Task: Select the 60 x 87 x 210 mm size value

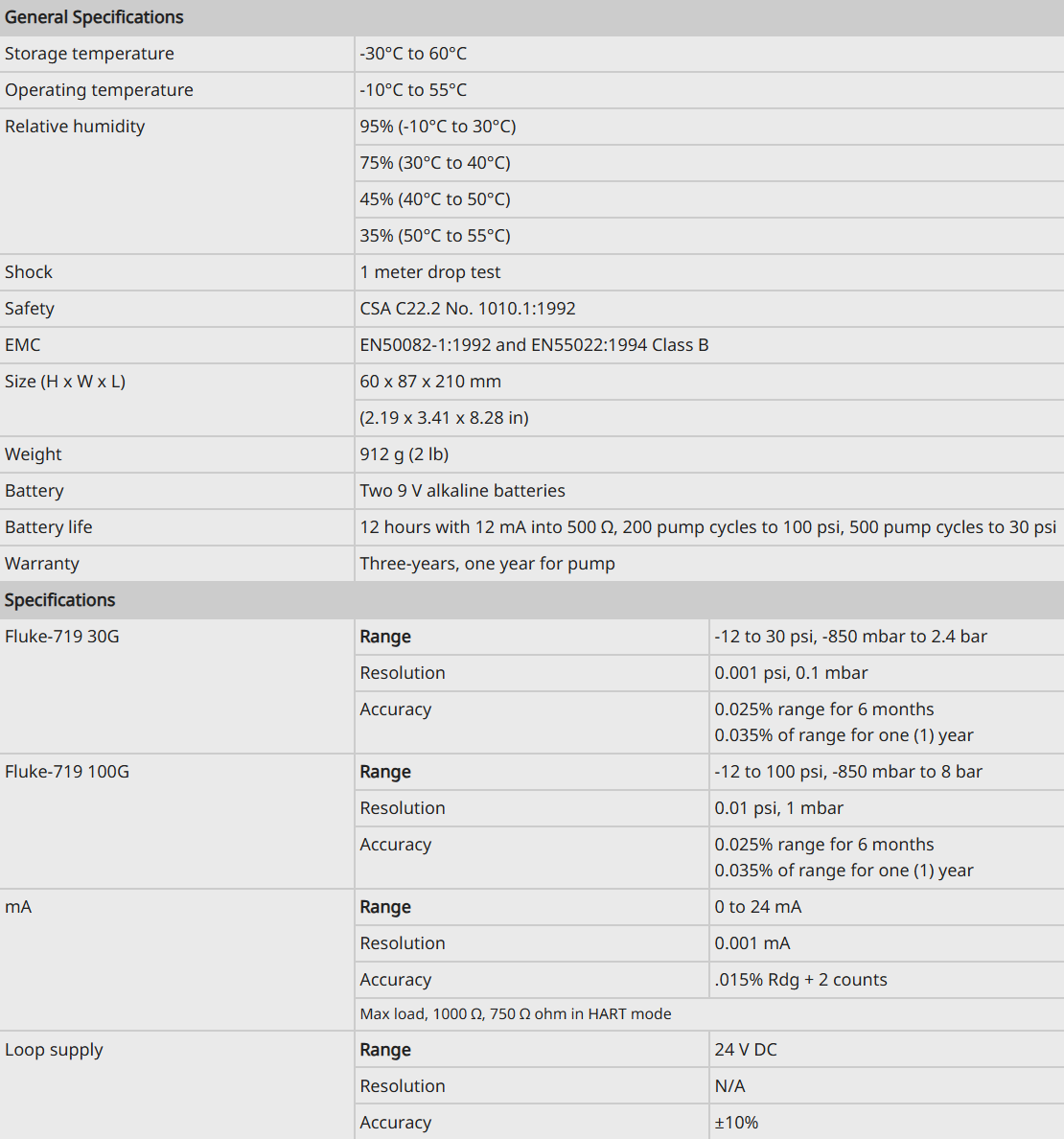Action: tap(430, 381)
